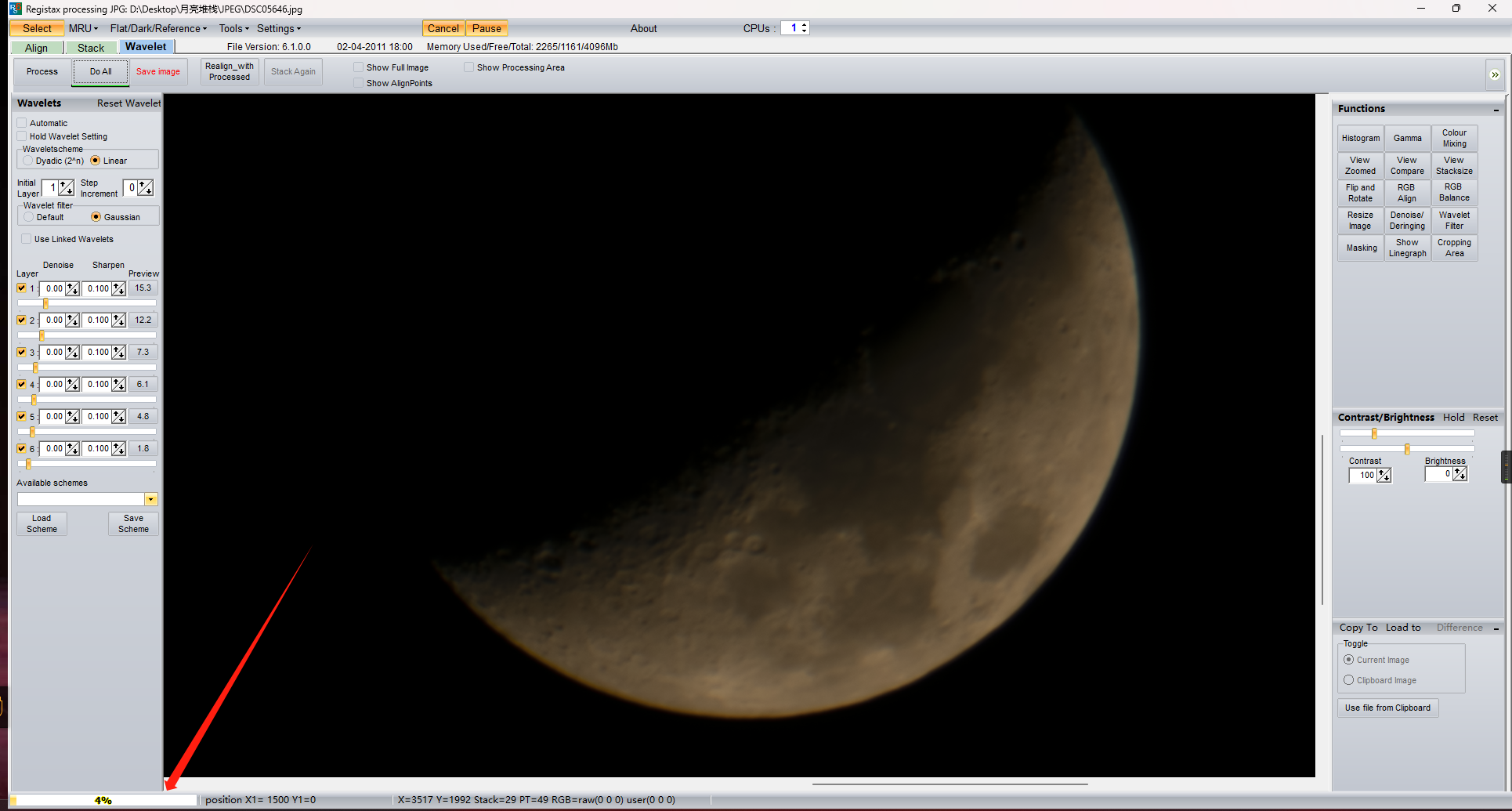Open Flip and Rotate function
The height and width of the screenshot is (811, 1512).
[1360, 193]
